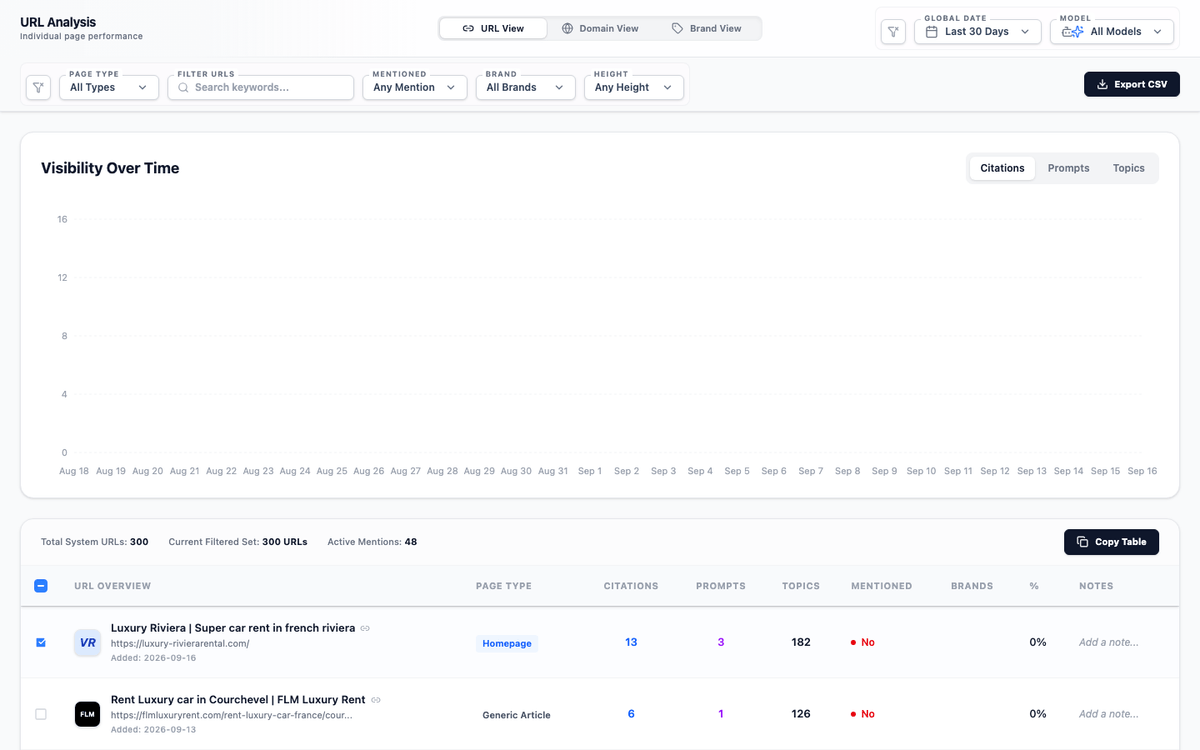The width and height of the screenshot is (1200, 750).
Task: Click prompts value 1 in FLM row
Action: (721, 714)
